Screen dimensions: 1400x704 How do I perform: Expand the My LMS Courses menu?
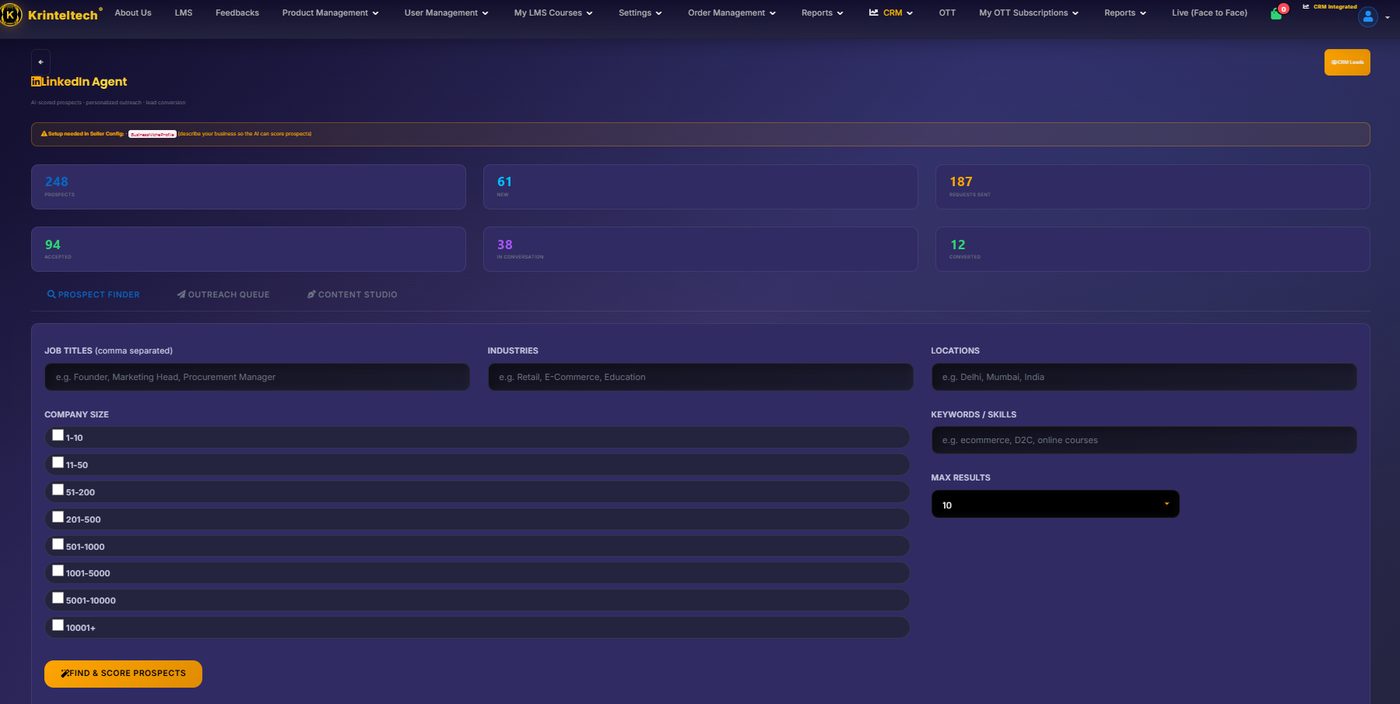tap(553, 13)
